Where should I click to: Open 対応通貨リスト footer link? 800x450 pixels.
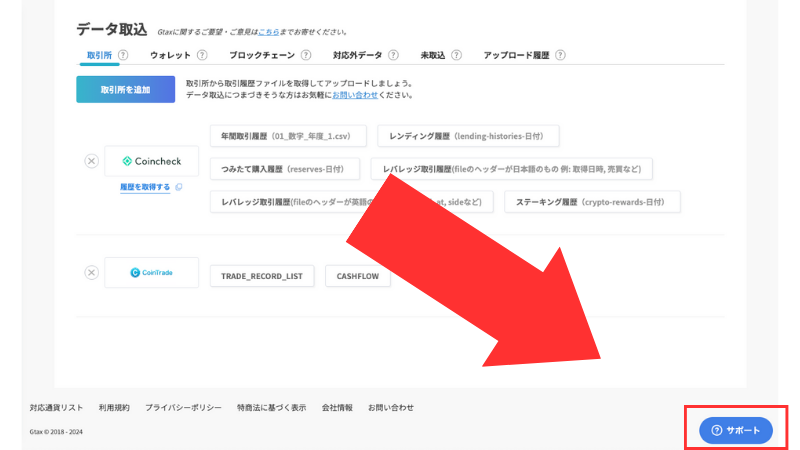(56, 408)
